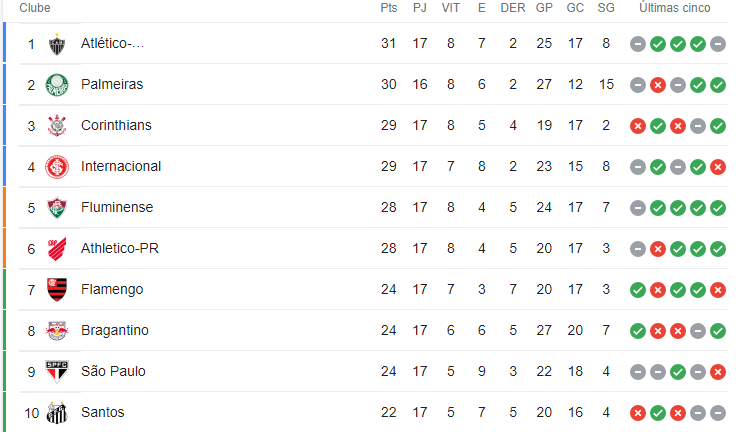Image resolution: width=736 pixels, height=432 pixels.
Task: Click the Bragantino Red Bull logo
Action: (x=57, y=331)
